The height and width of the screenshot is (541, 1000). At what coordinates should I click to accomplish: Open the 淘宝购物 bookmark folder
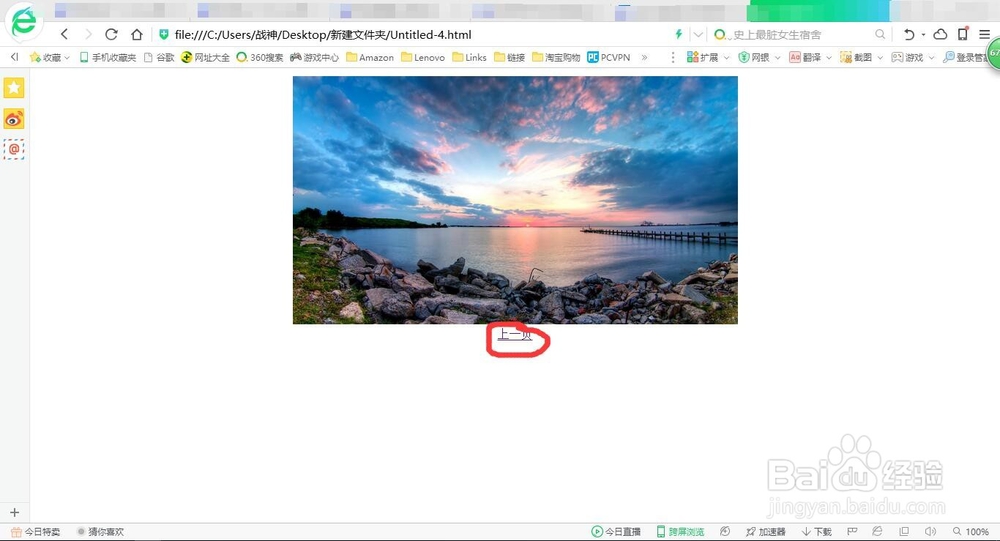[x=556, y=57]
